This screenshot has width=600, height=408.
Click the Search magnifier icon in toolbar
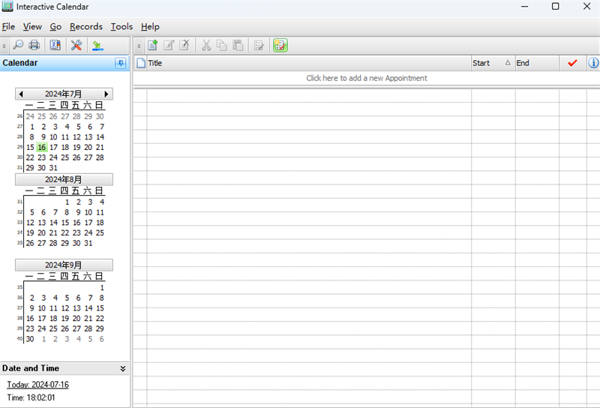click(19, 45)
